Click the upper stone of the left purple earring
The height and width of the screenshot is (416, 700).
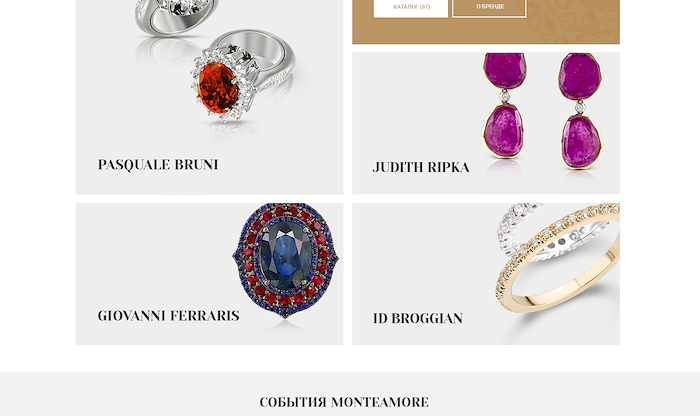[x=504, y=70]
